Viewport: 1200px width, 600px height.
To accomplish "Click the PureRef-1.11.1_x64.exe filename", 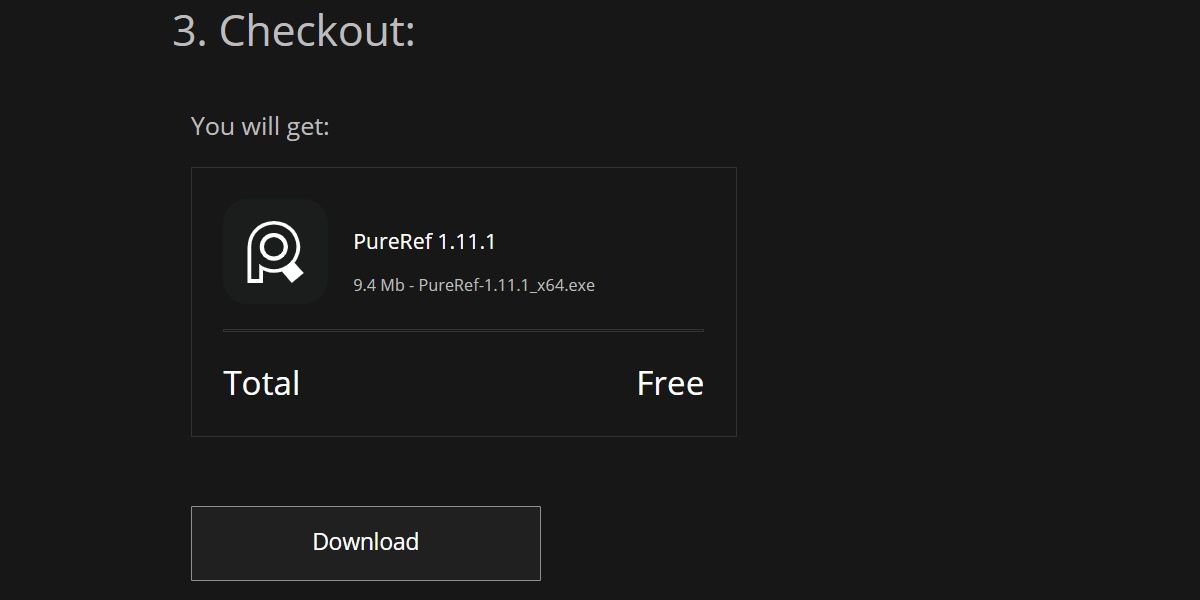I will [x=506, y=285].
